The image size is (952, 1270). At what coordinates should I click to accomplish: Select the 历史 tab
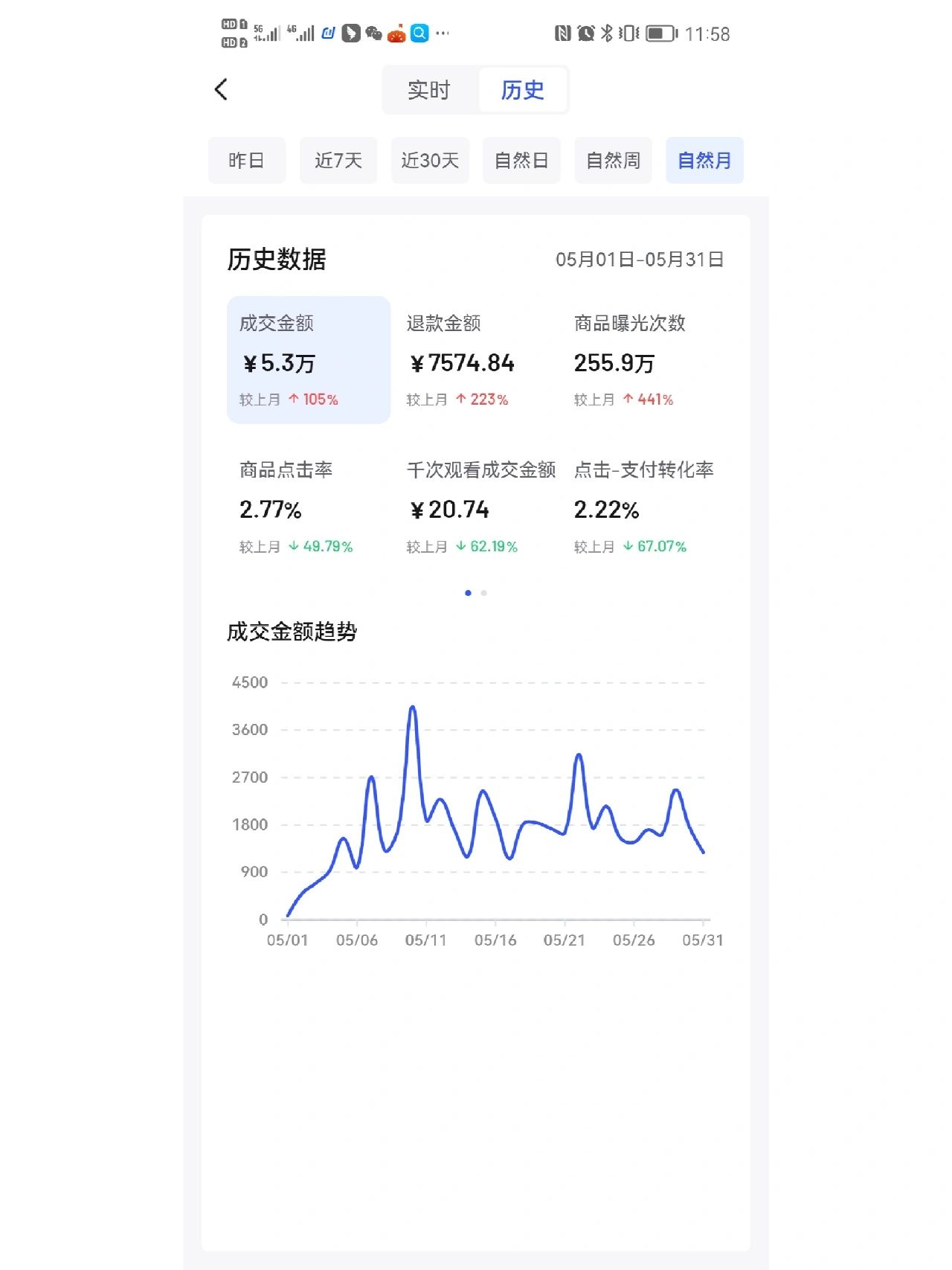[522, 90]
